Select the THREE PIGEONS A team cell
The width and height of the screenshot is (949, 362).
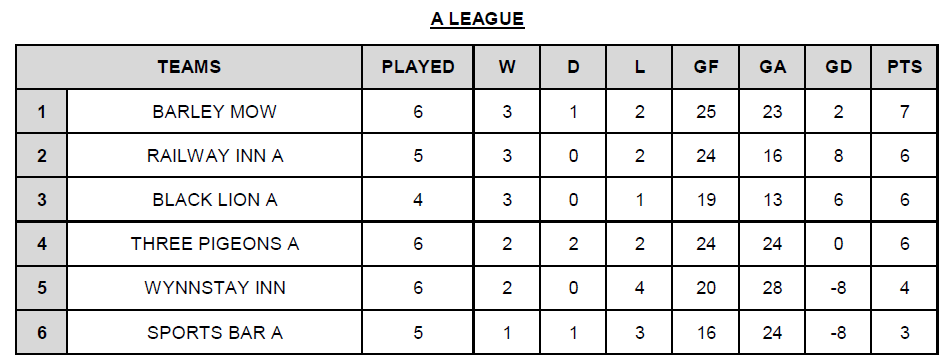[214, 244]
